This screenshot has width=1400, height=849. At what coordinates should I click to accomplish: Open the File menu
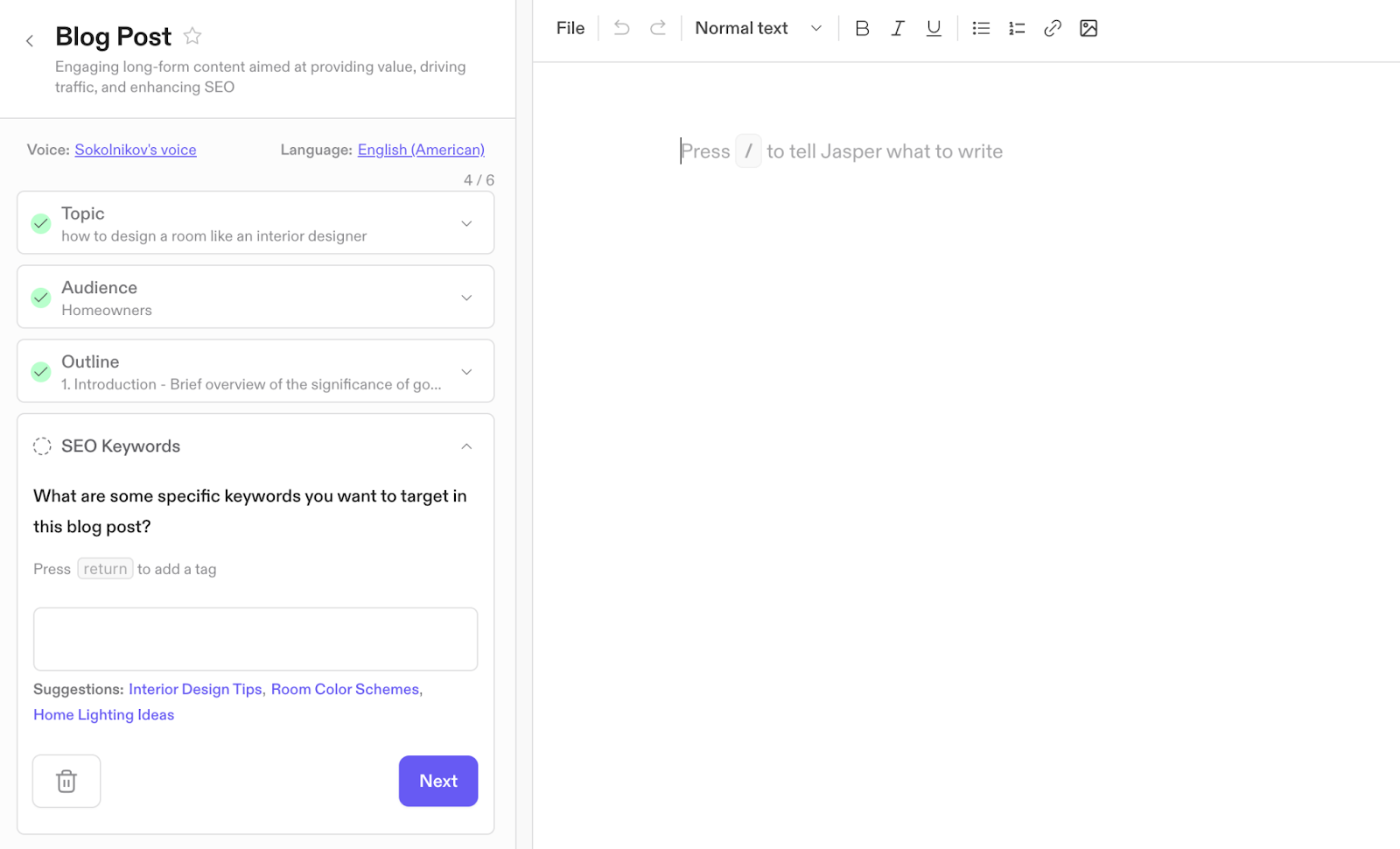click(x=570, y=27)
